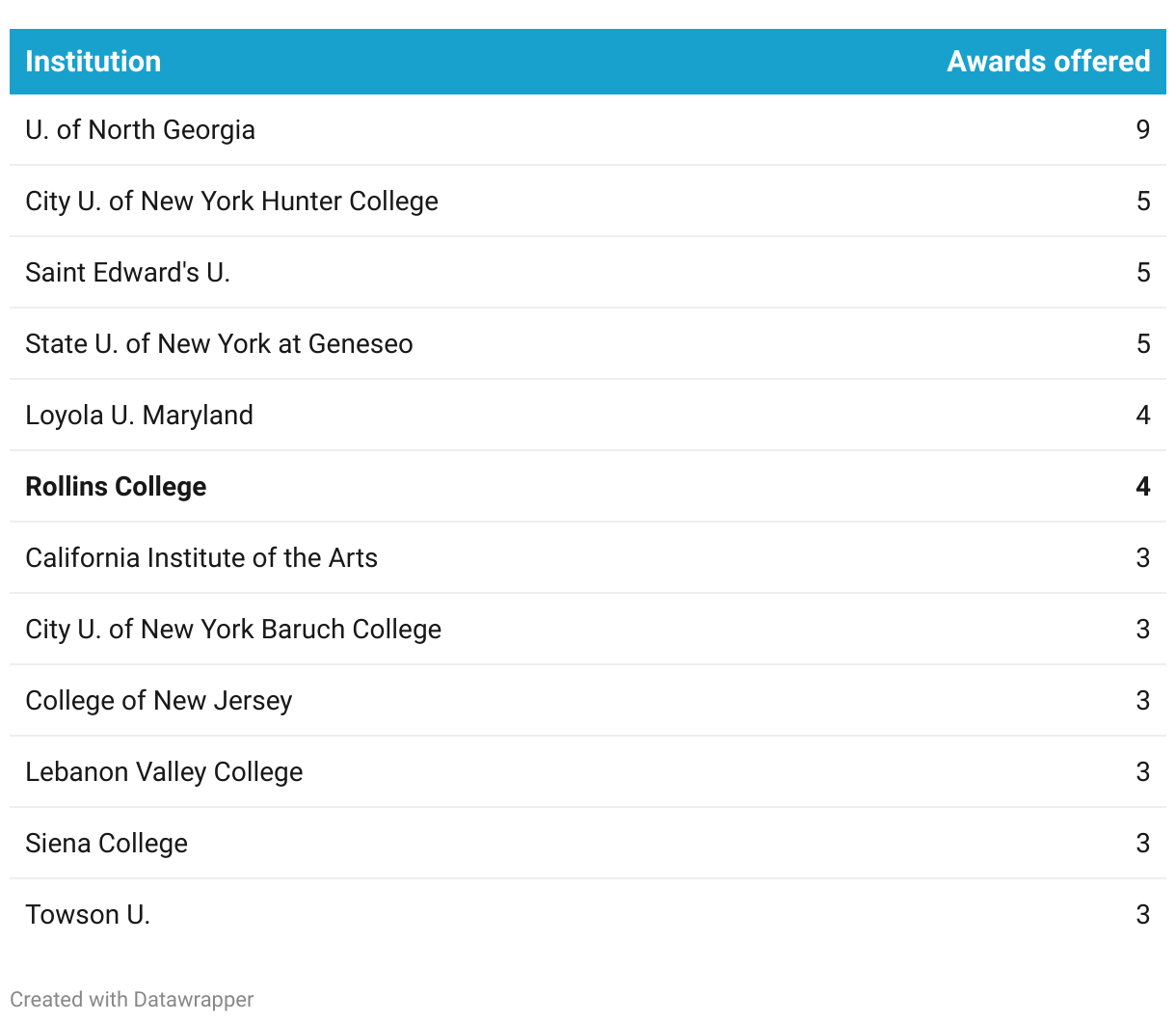The image size is (1176, 1022).
Task: Click the Institution column header
Action: (x=94, y=62)
